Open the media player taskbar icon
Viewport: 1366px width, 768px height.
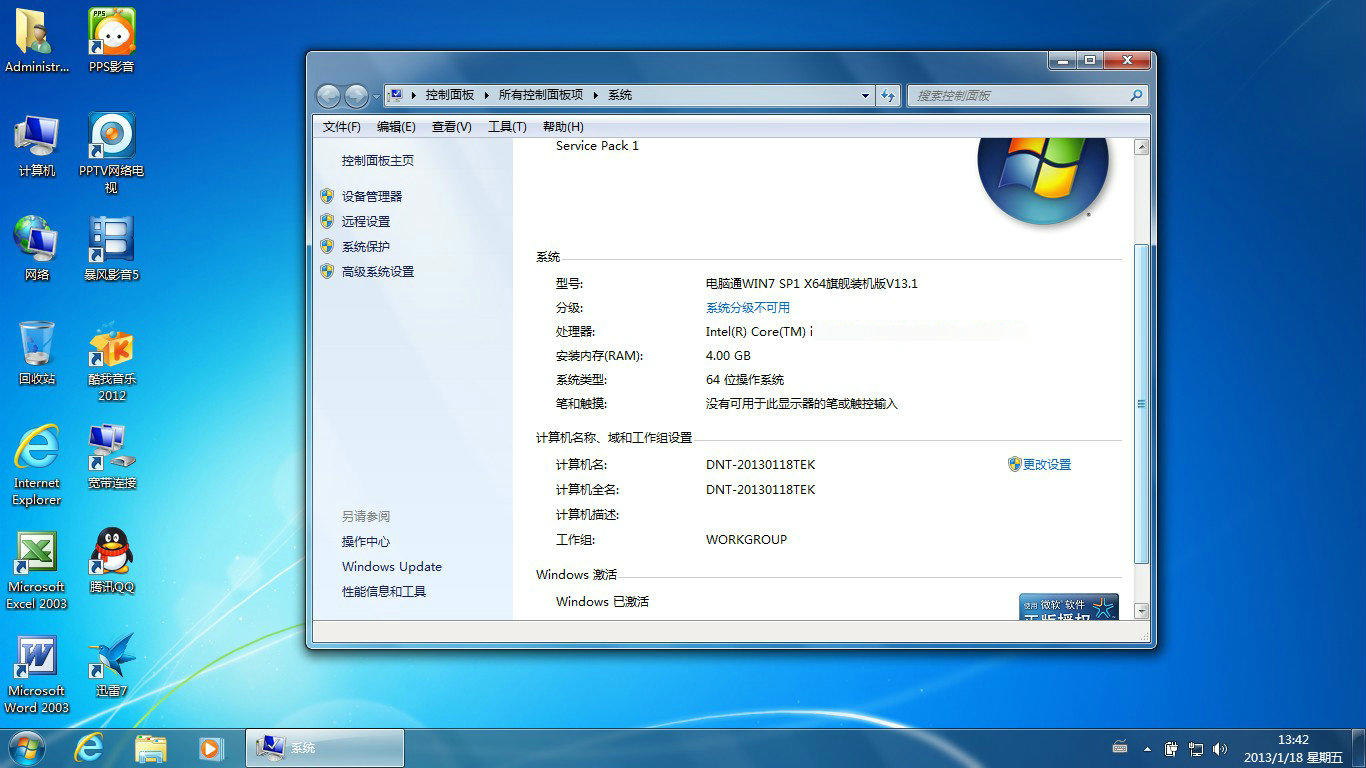(x=210, y=747)
